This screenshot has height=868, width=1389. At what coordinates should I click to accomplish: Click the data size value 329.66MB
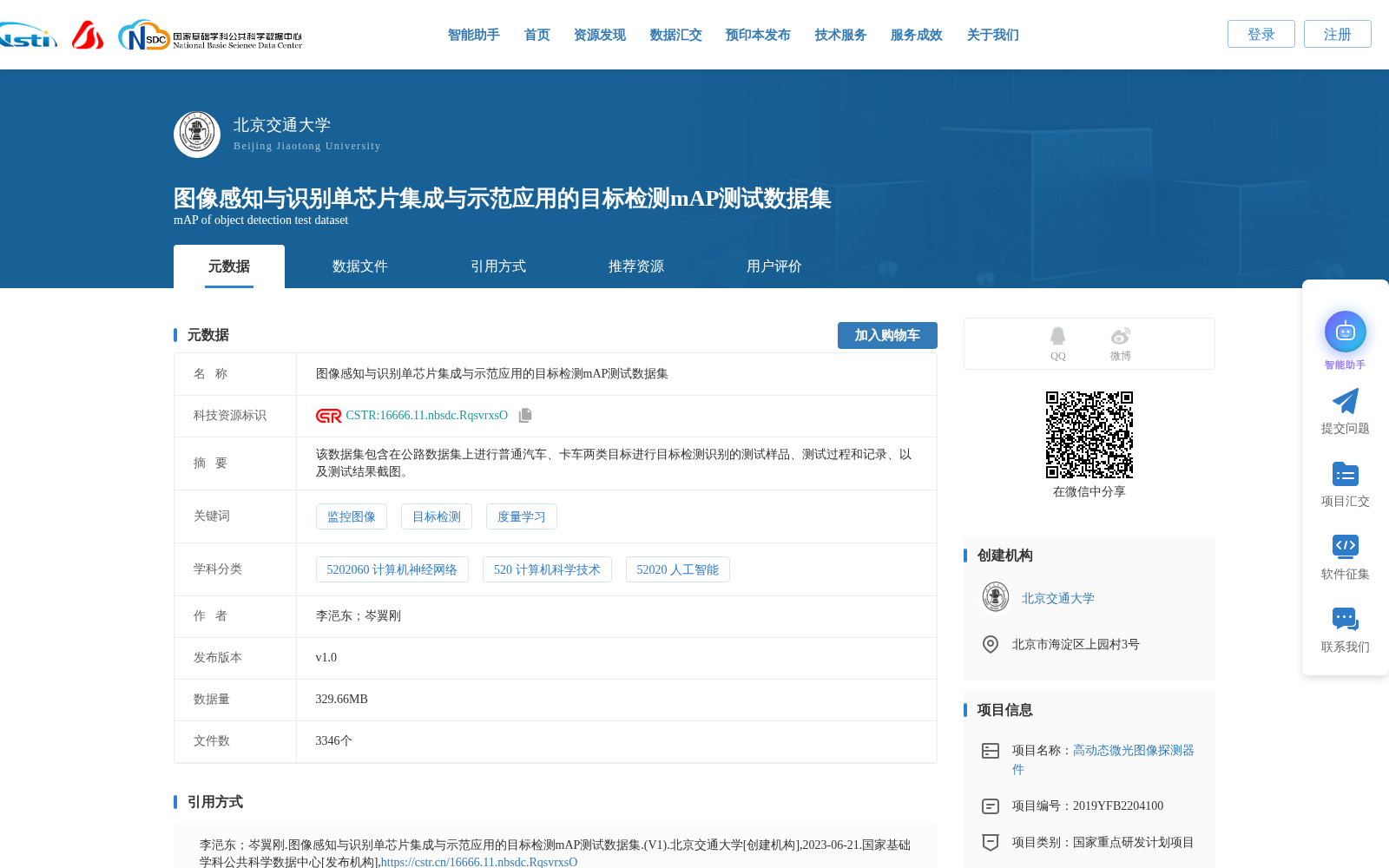(342, 700)
